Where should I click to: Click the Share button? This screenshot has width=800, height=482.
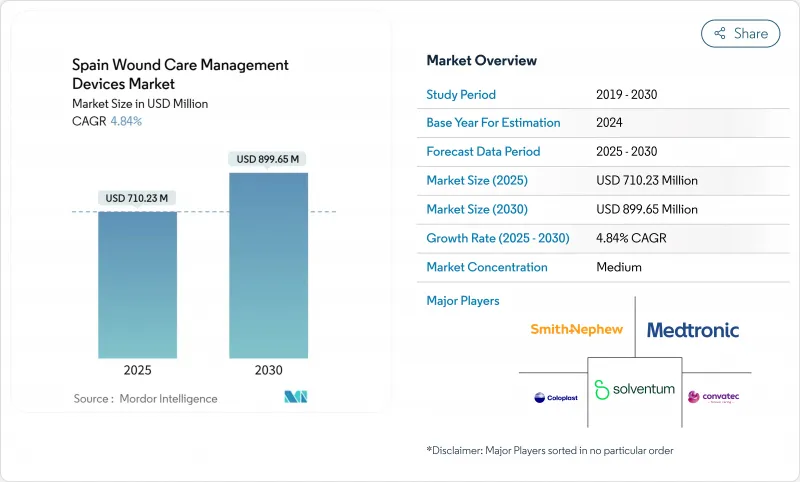point(741,33)
